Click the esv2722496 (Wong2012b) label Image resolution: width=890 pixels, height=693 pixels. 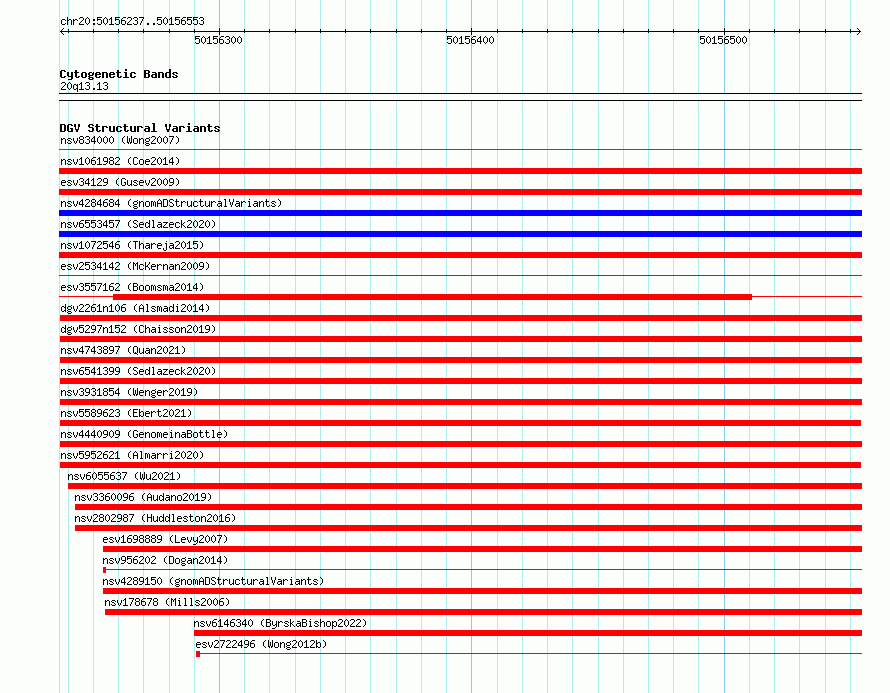261,644
